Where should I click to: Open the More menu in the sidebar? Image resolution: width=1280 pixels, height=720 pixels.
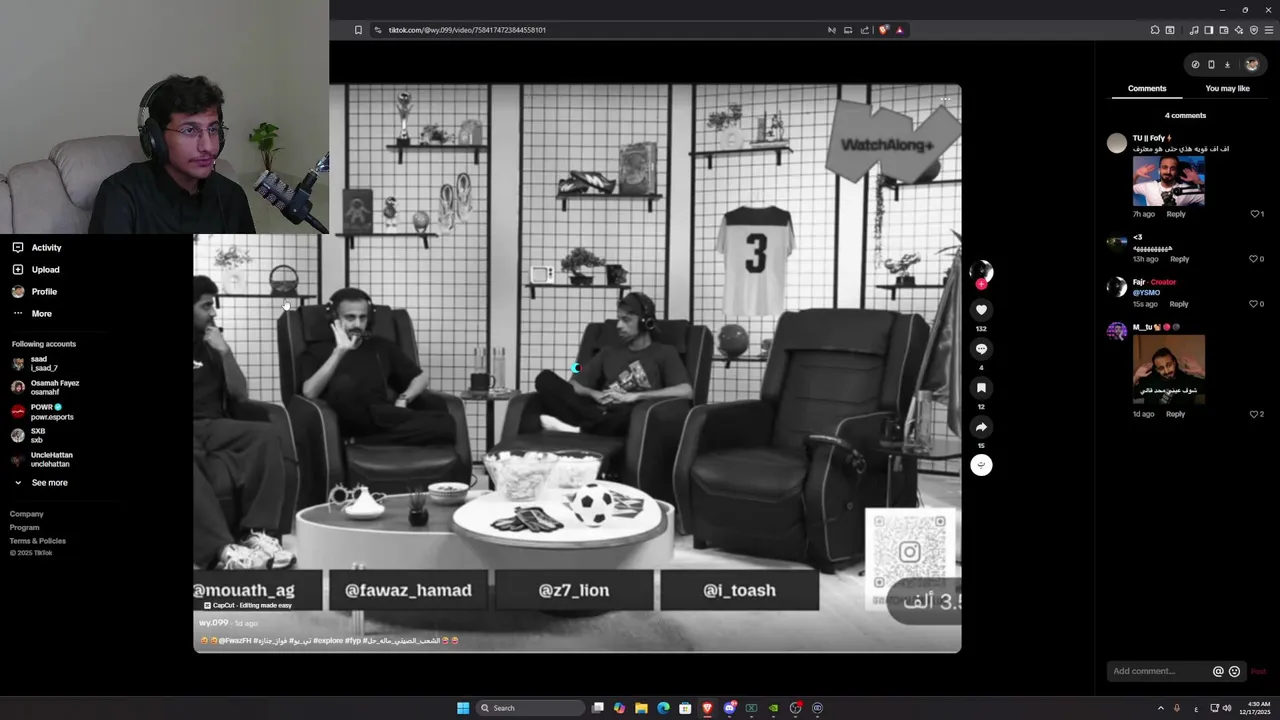click(32, 314)
